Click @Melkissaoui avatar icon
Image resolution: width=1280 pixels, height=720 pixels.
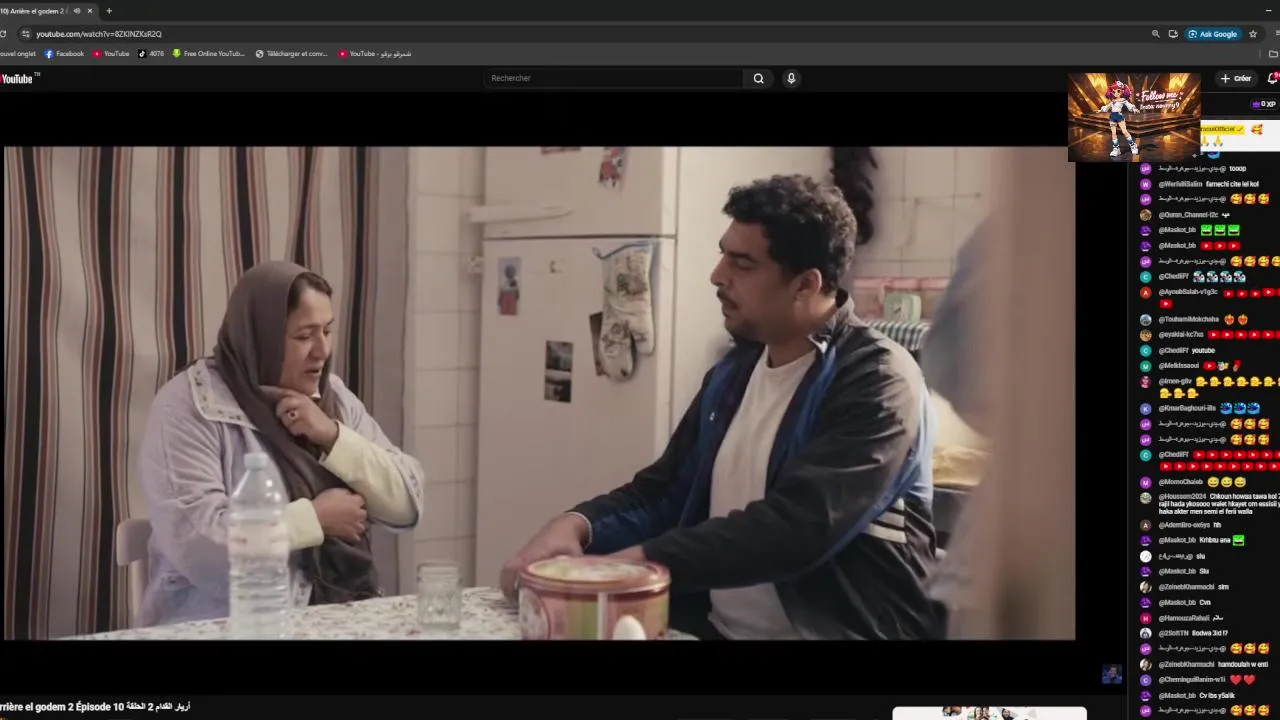1146,366
